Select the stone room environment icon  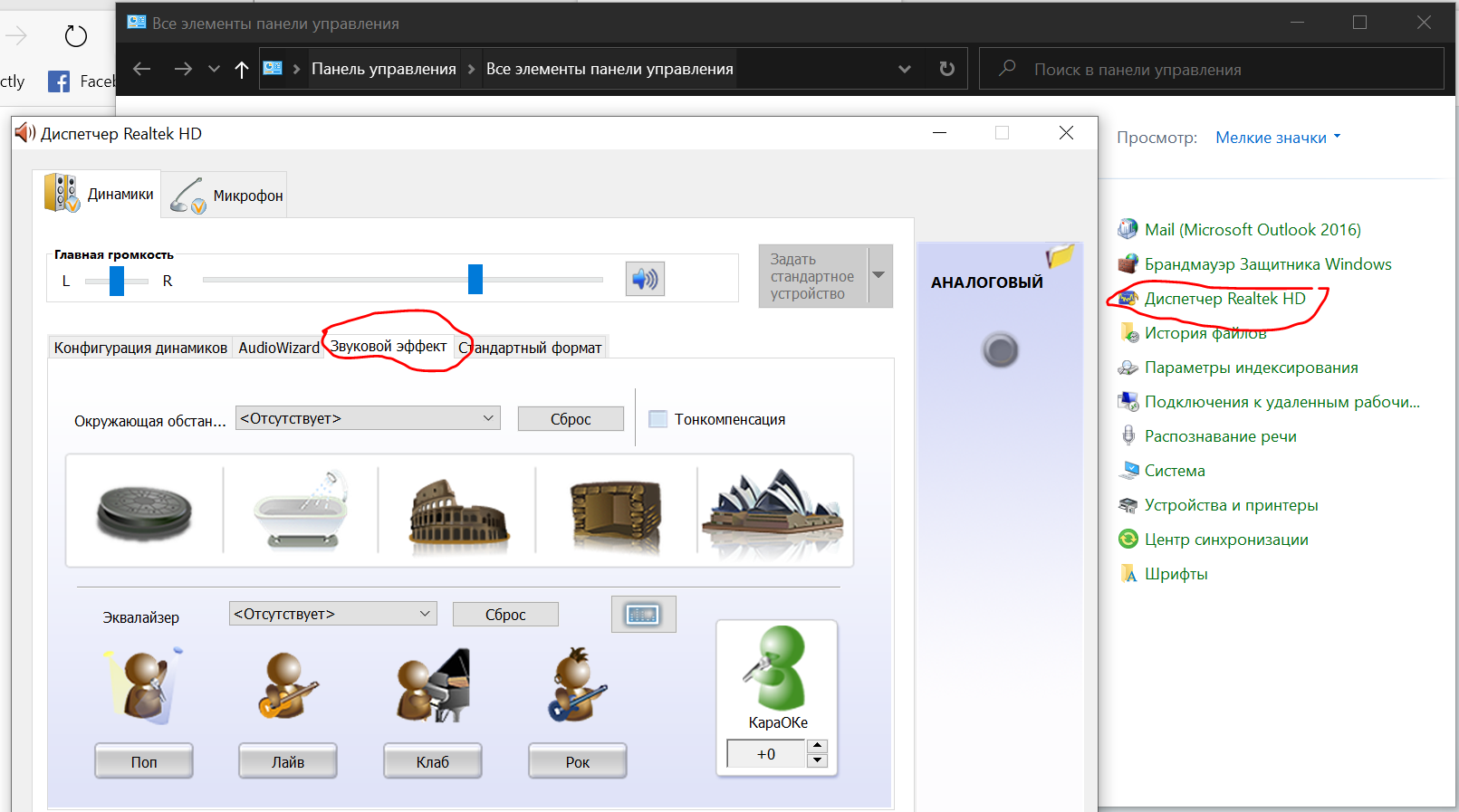[616, 516]
